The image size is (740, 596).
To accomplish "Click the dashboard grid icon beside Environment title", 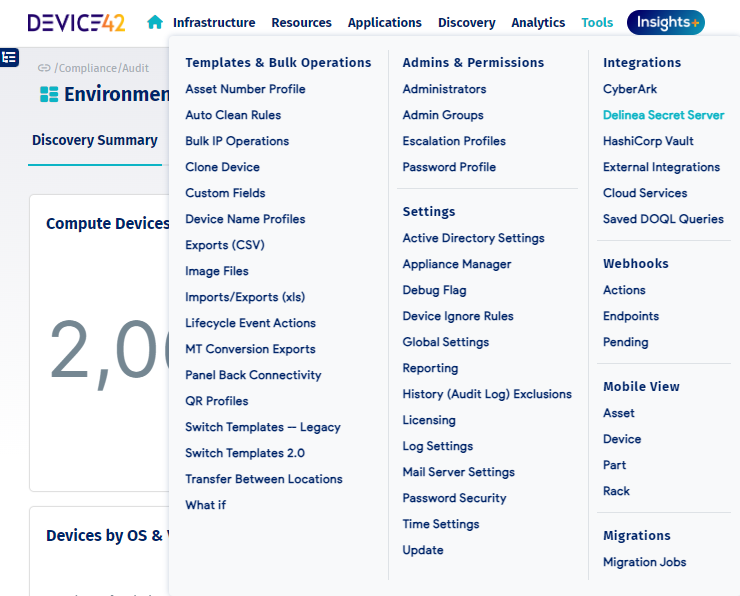I will click(x=49, y=94).
